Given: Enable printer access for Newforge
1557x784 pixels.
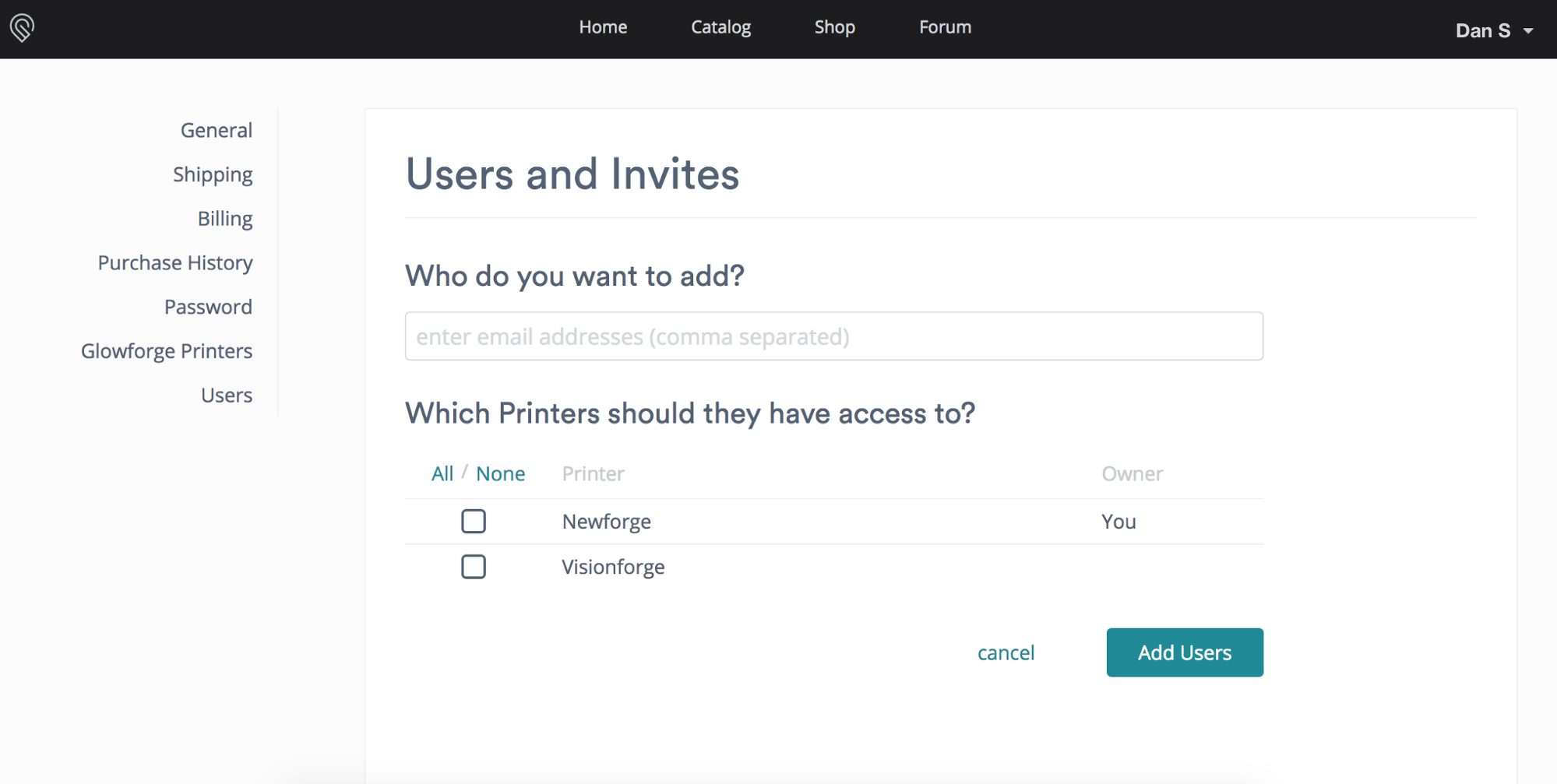Looking at the screenshot, I should click(x=473, y=521).
